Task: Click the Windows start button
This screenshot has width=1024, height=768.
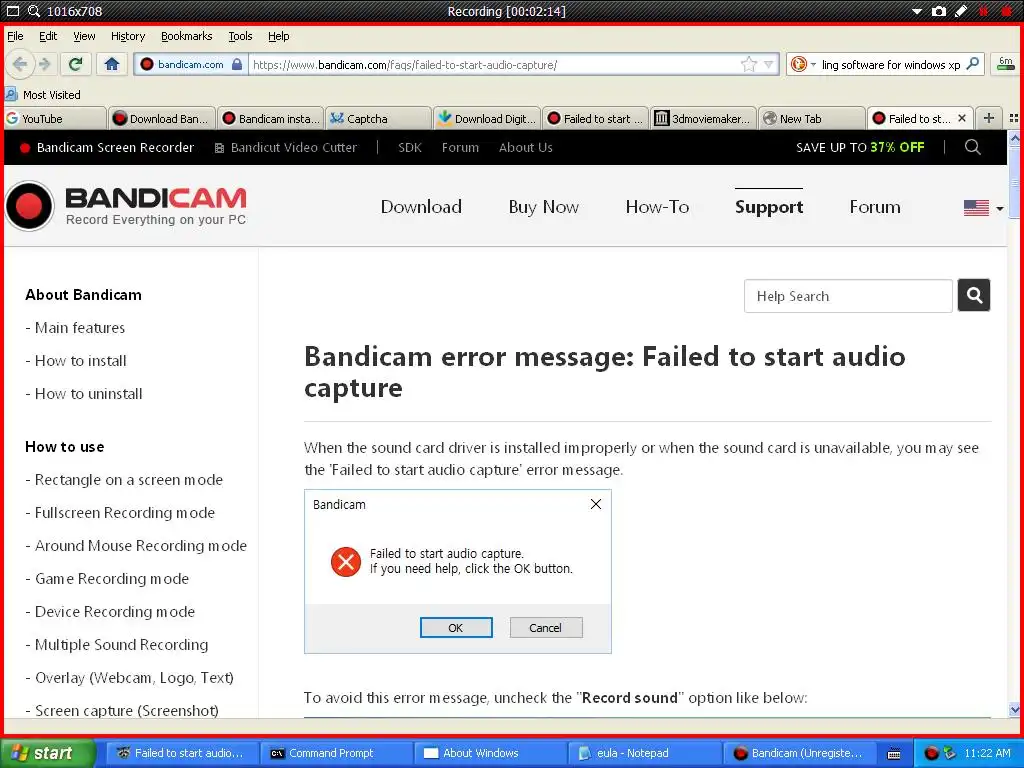Action: (48, 753)
